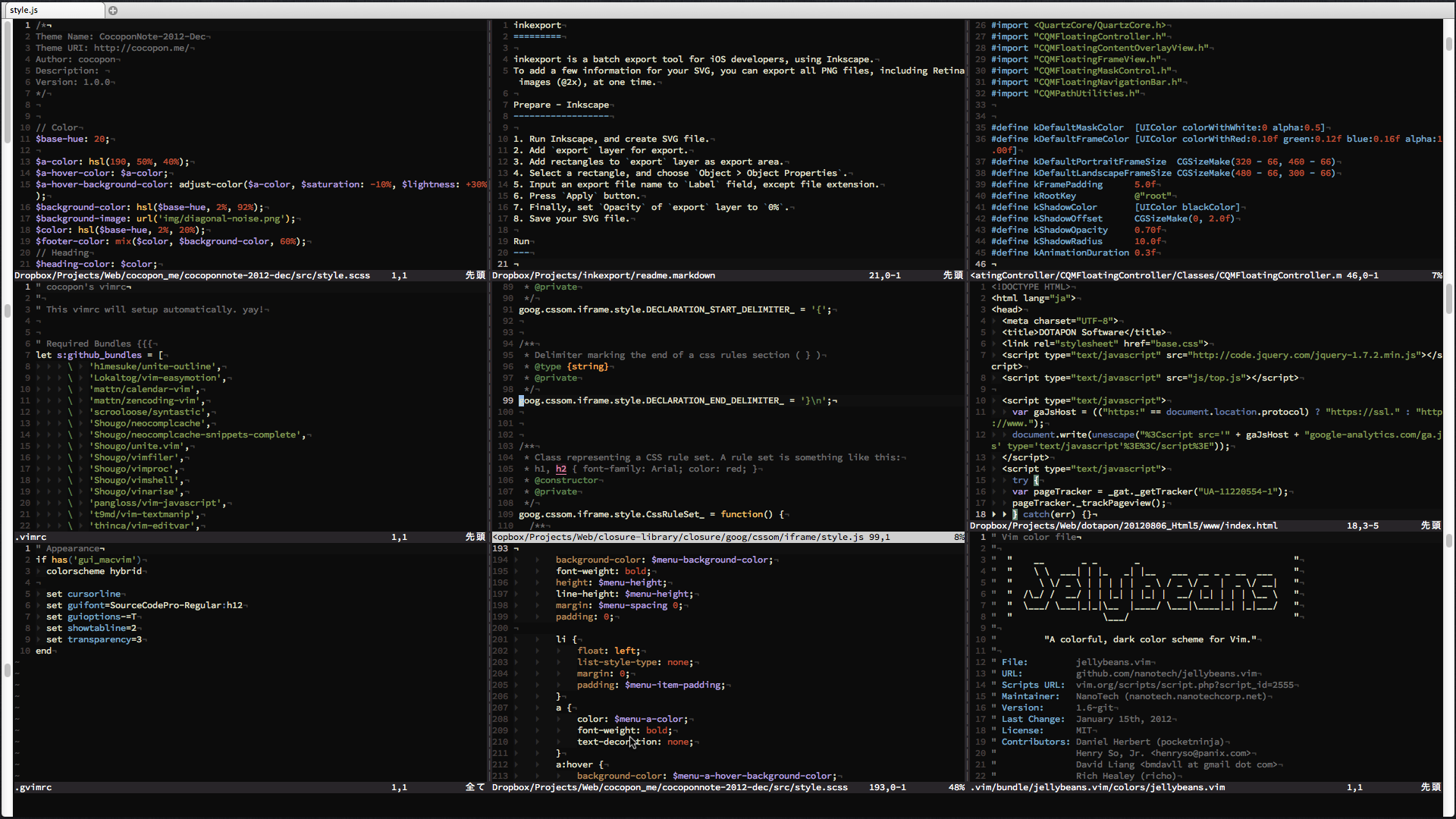Click the dotapon www/index.html status line
Screen dimensions: 1456x819
1206,526
